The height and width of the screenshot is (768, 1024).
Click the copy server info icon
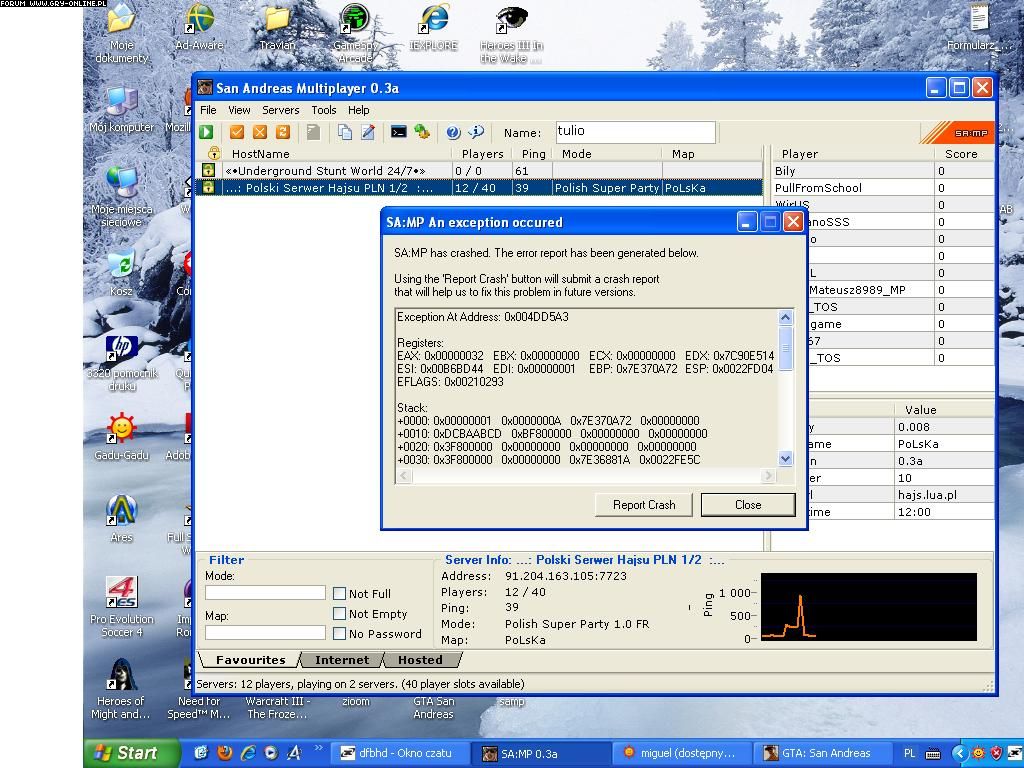click(x=345, y=132)
